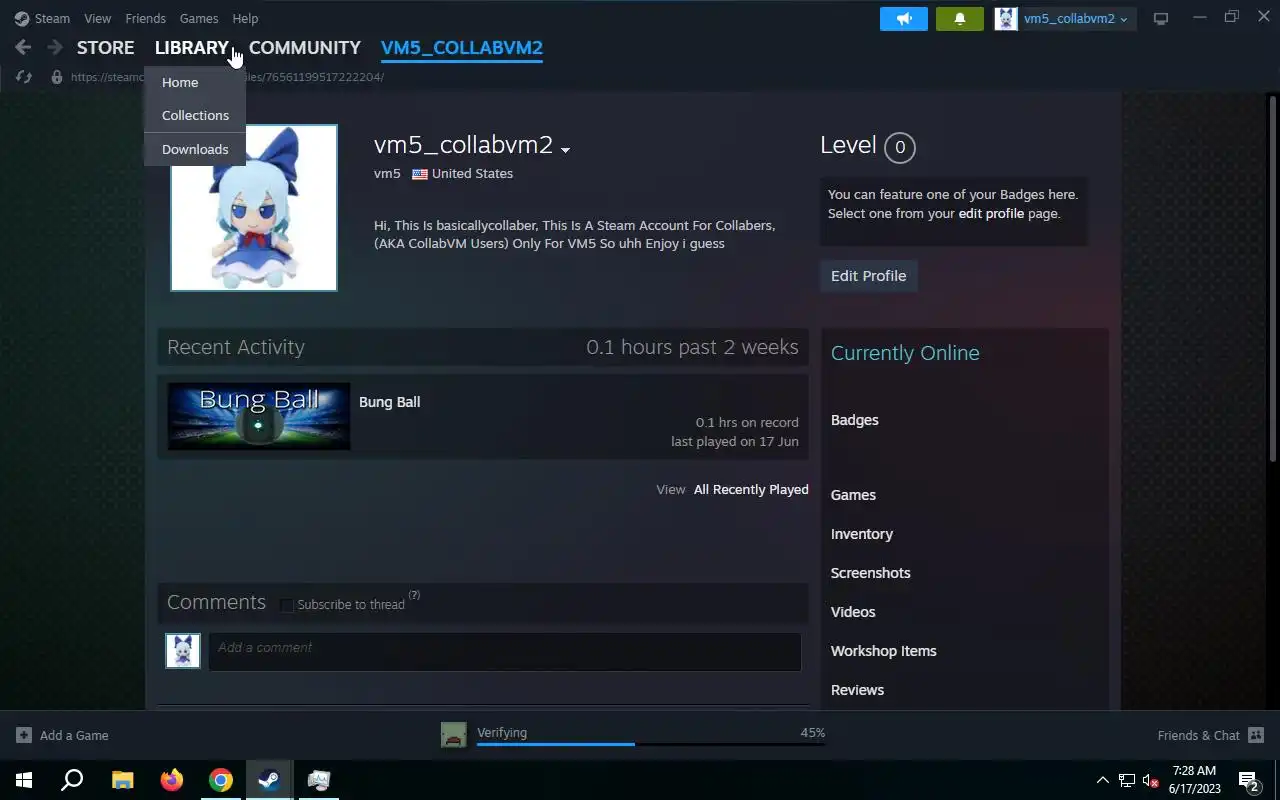The width and height of the screenshot is (1280, 800).
Task: Open the Workshop Items link
Action: 884,651
